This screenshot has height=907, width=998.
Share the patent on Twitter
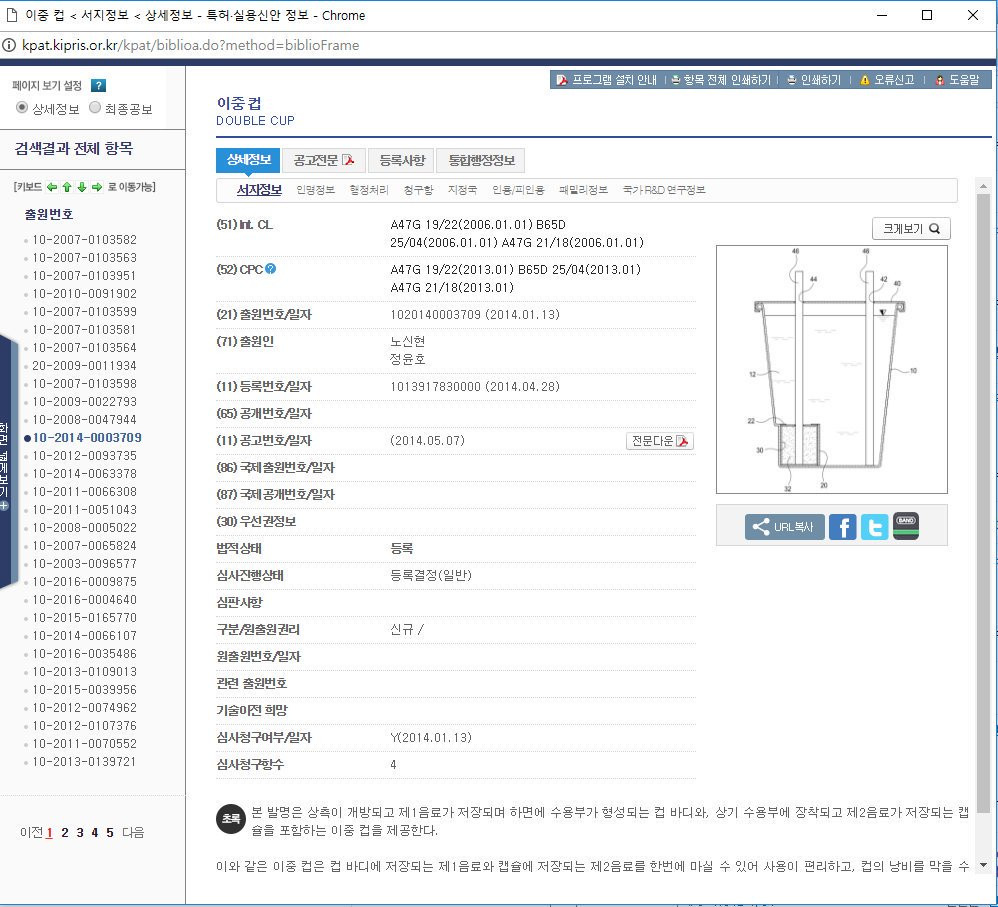(874, 527)
